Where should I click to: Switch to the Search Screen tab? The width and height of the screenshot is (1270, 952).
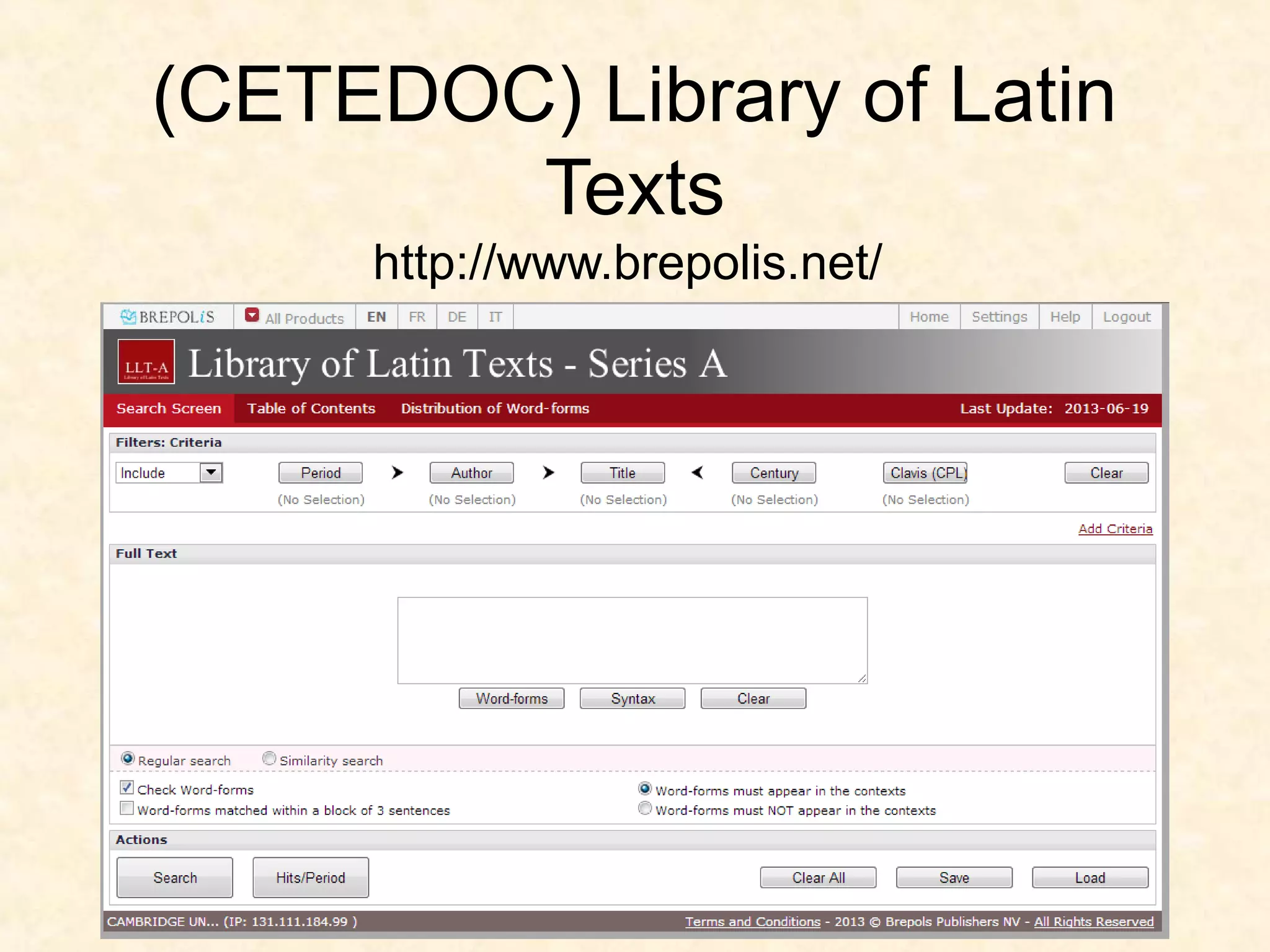tap(169, 408)
